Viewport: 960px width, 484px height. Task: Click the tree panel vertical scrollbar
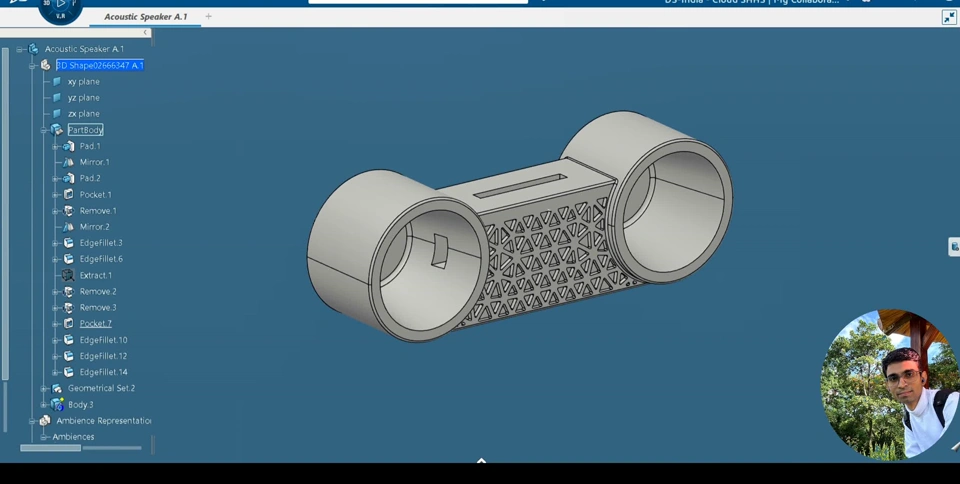coord(6,214)
